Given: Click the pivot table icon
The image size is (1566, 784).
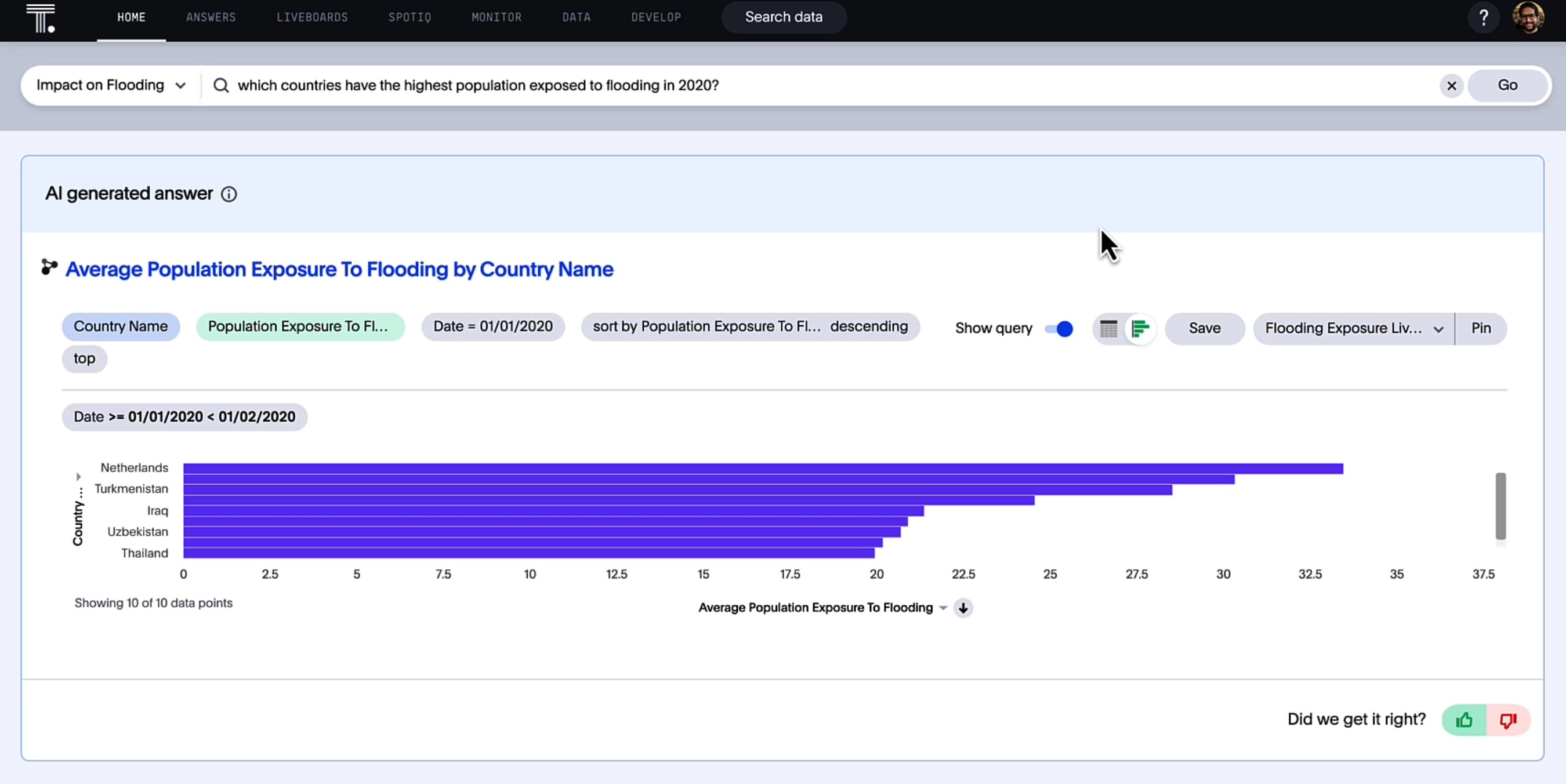Looking at the screenshot, I should [1109, 327].
